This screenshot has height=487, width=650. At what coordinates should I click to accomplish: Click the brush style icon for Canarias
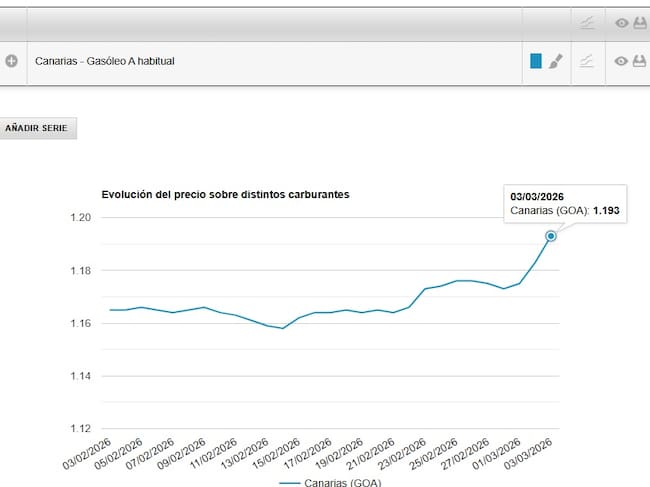pos(557,62)
